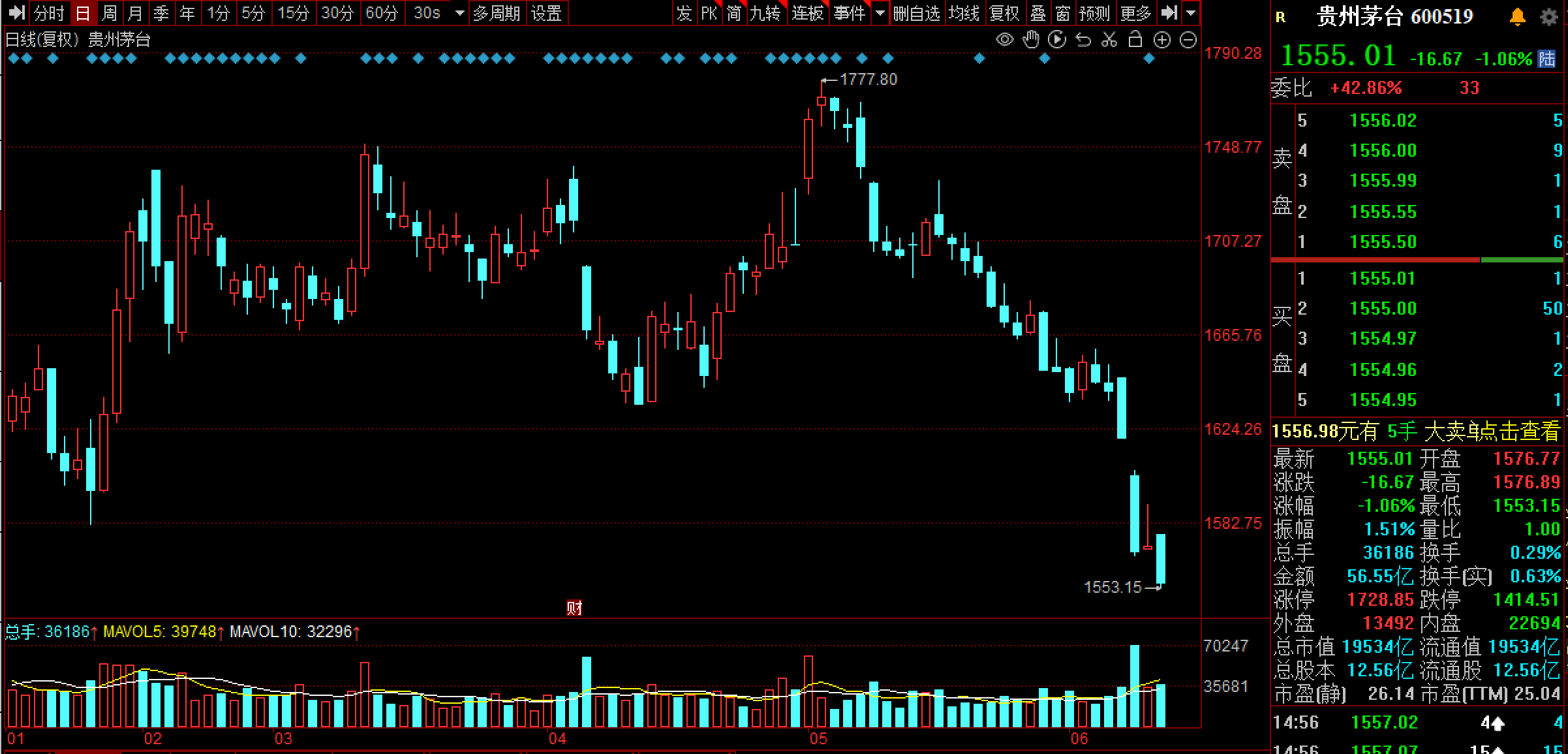Viewport: 1568px width, 754px height.
Task: Open dropdown arrow next to 30s period
Action: point(459,13)
